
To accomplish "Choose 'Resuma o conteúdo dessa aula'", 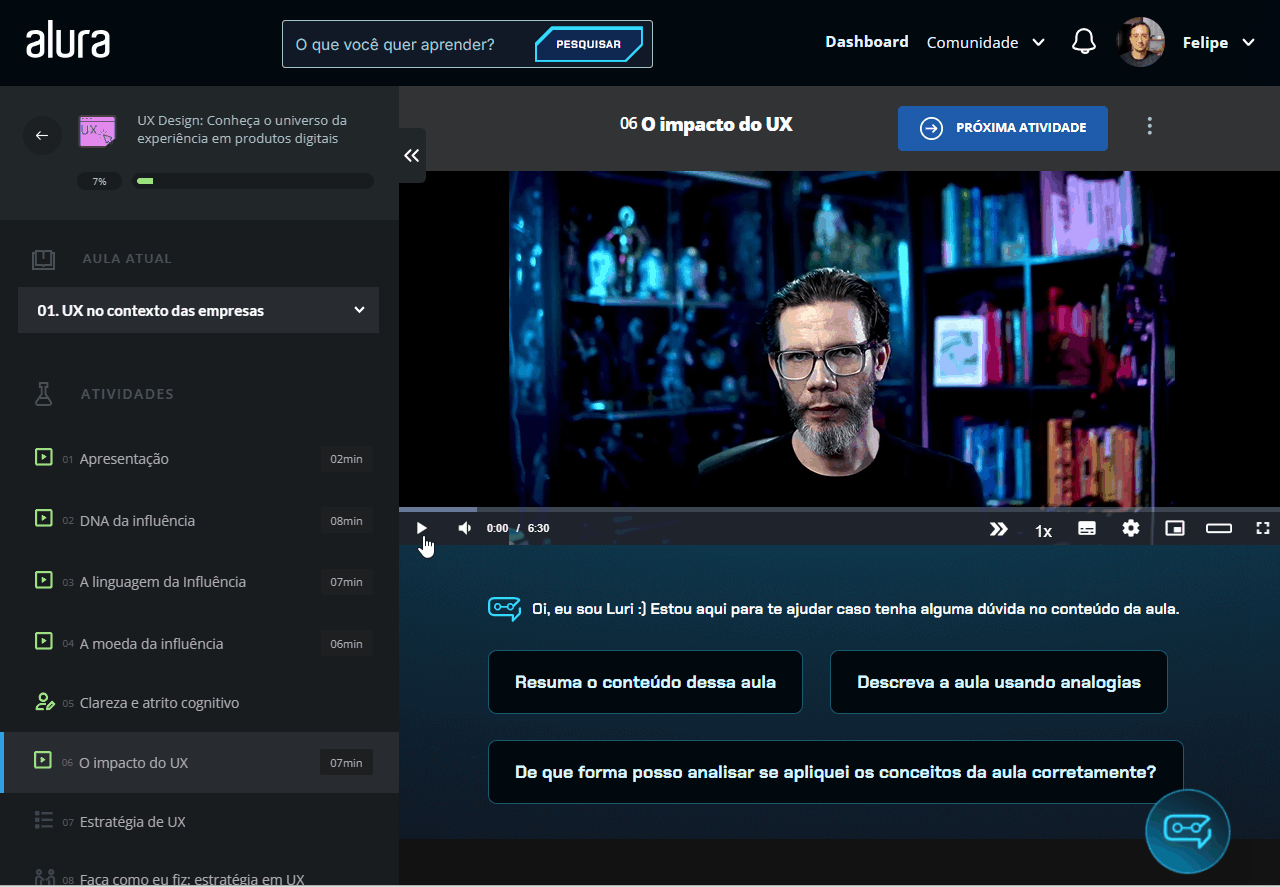I will point(645,682).
